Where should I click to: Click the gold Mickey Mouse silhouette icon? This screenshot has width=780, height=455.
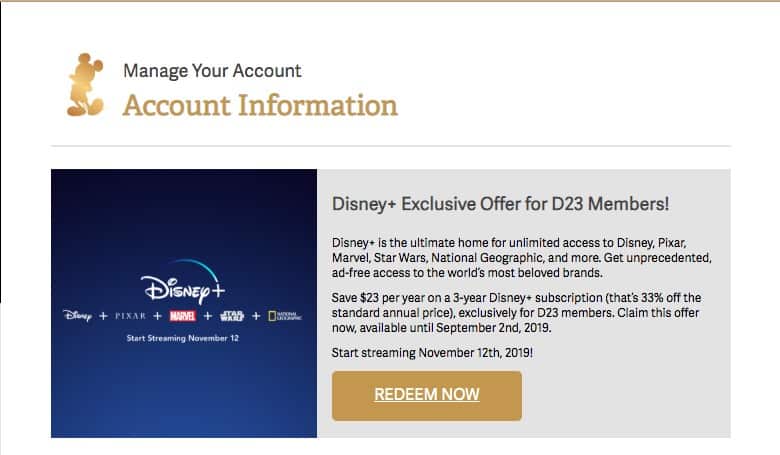pos(86,85)
